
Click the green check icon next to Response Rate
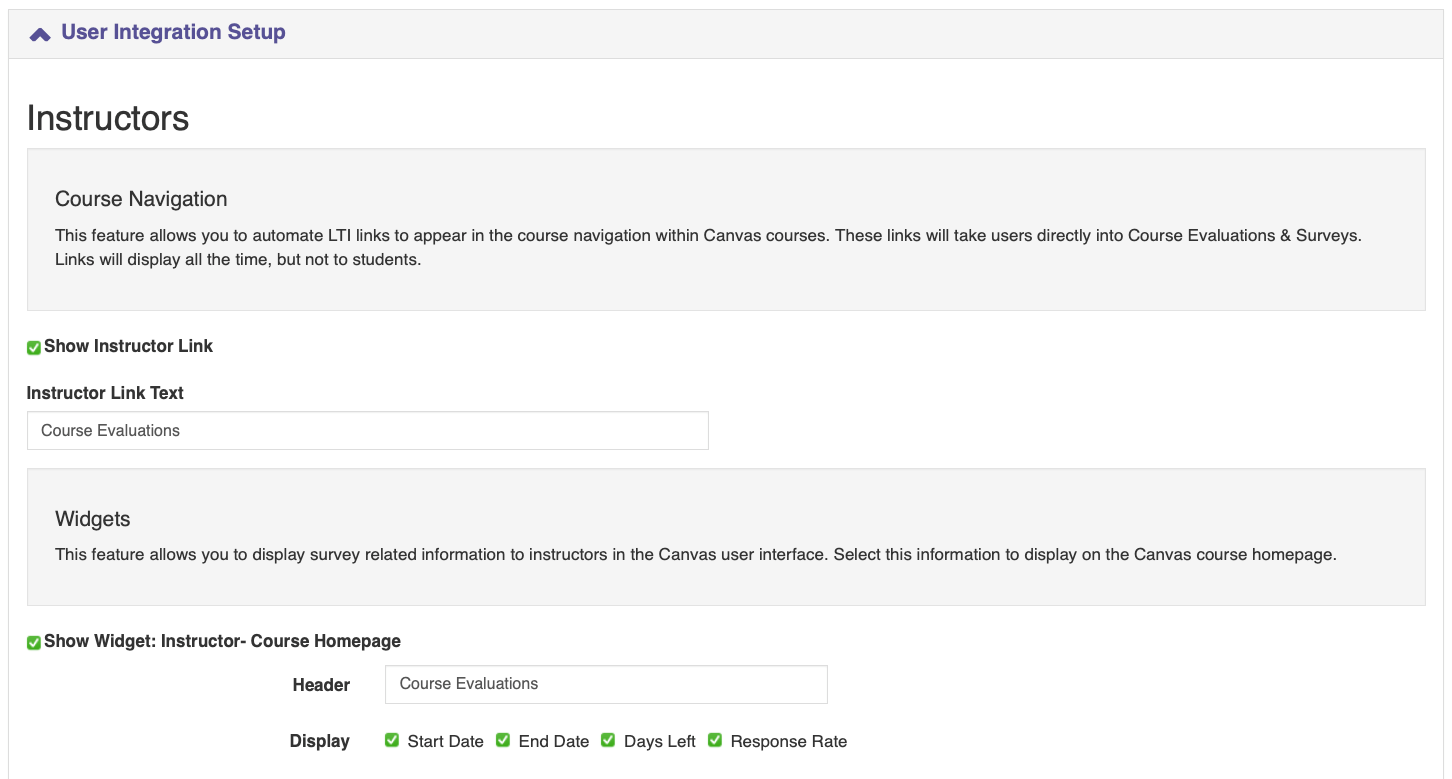pos(715,740)
